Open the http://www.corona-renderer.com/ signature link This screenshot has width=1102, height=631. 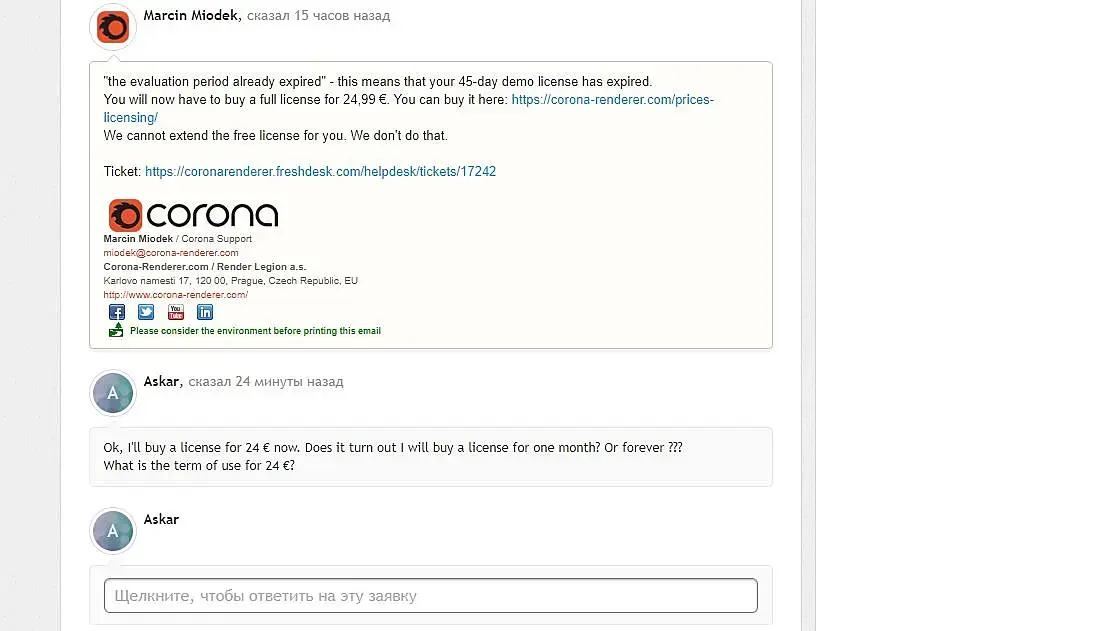pyautogui.click(x=176, y=295)
